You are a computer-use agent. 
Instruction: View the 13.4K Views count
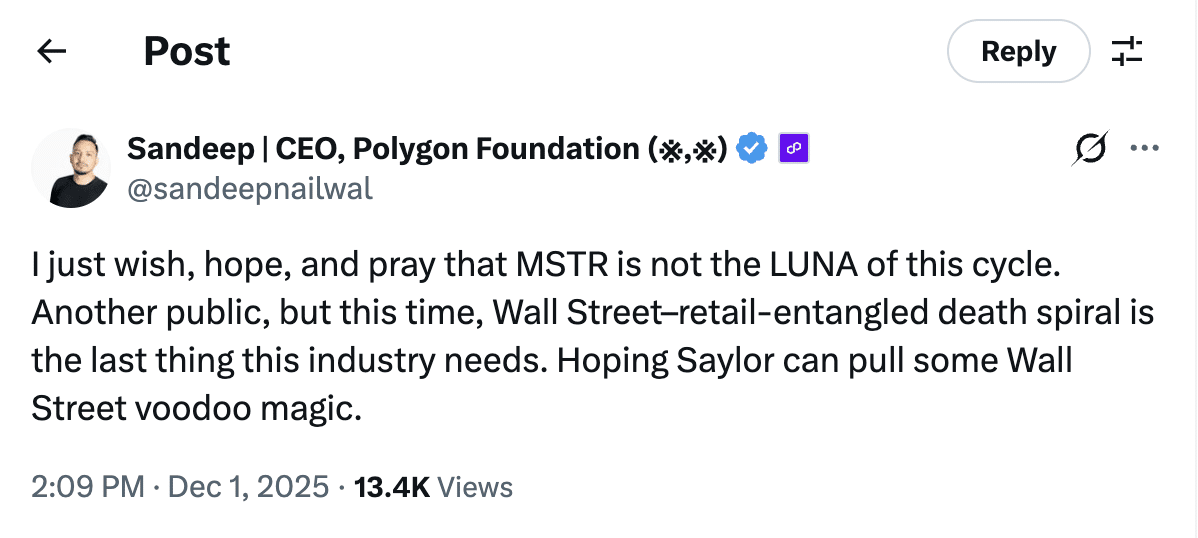pos(433,487)
